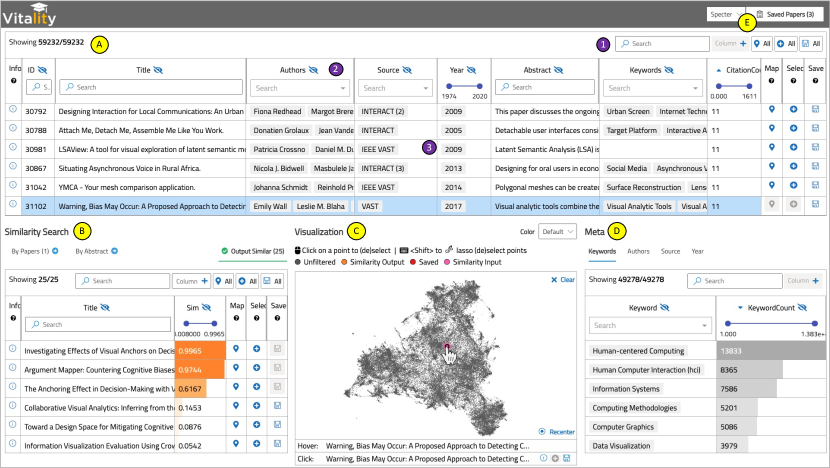This screenshot has width=830, height=468.
Task: Switch to the Source meta tab
Action: 670,251
